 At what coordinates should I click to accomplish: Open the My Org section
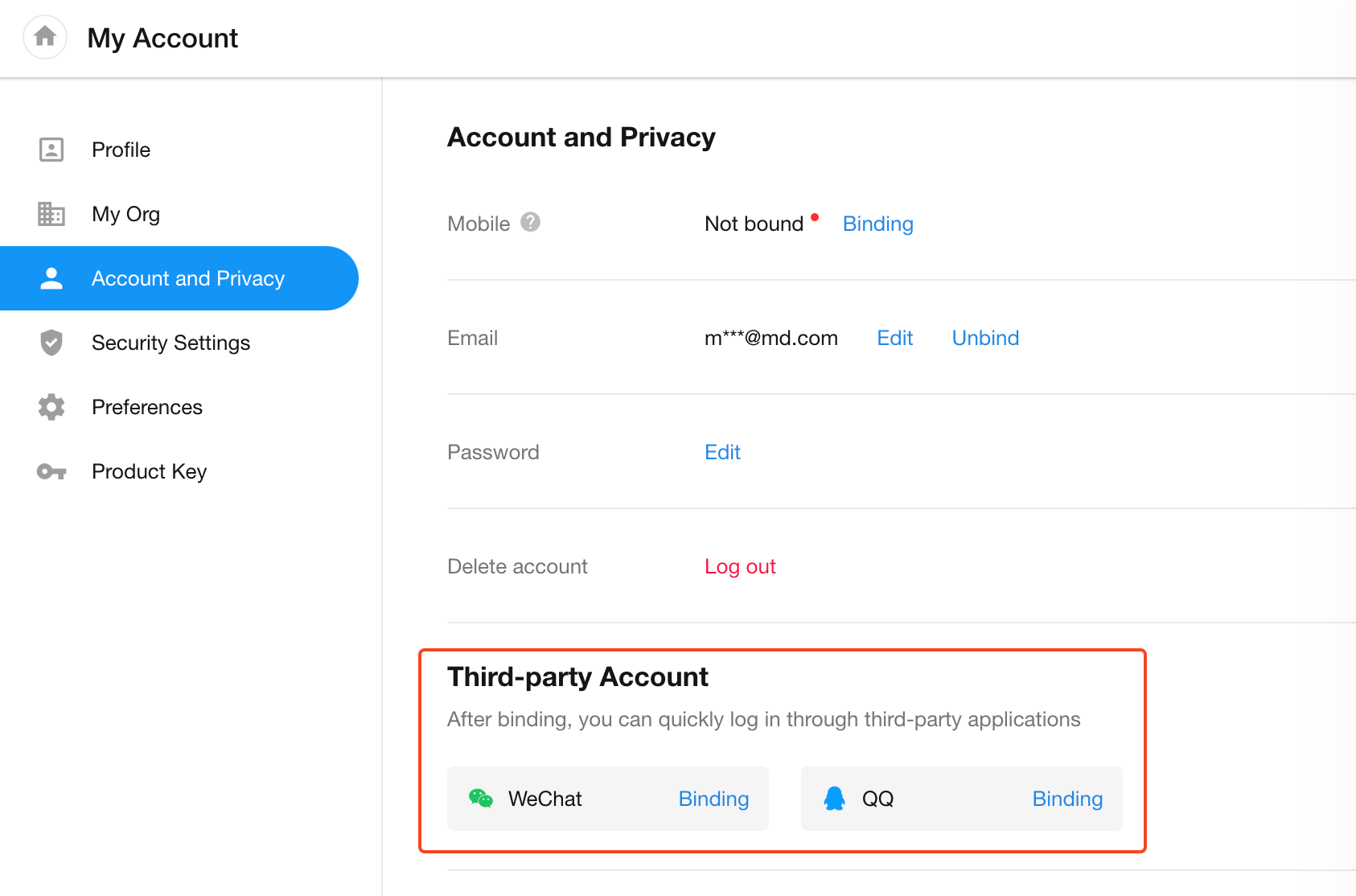[125, 214]
